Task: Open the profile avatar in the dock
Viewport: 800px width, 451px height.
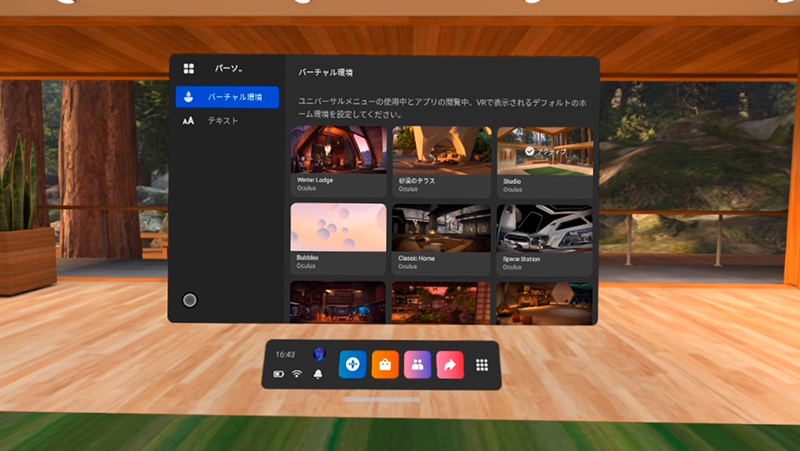Action: point(319,354)
